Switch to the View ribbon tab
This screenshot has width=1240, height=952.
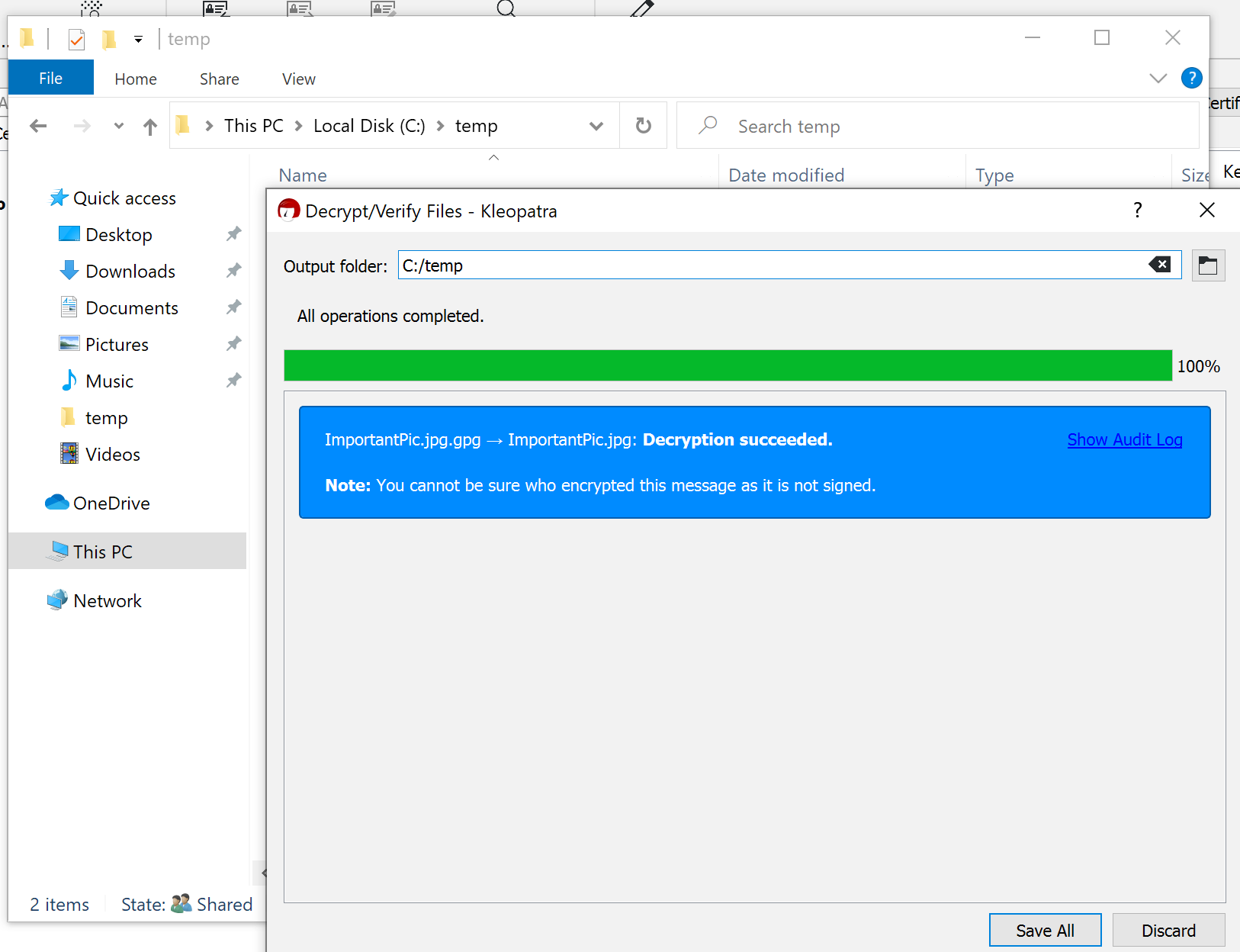coord(299,79)
